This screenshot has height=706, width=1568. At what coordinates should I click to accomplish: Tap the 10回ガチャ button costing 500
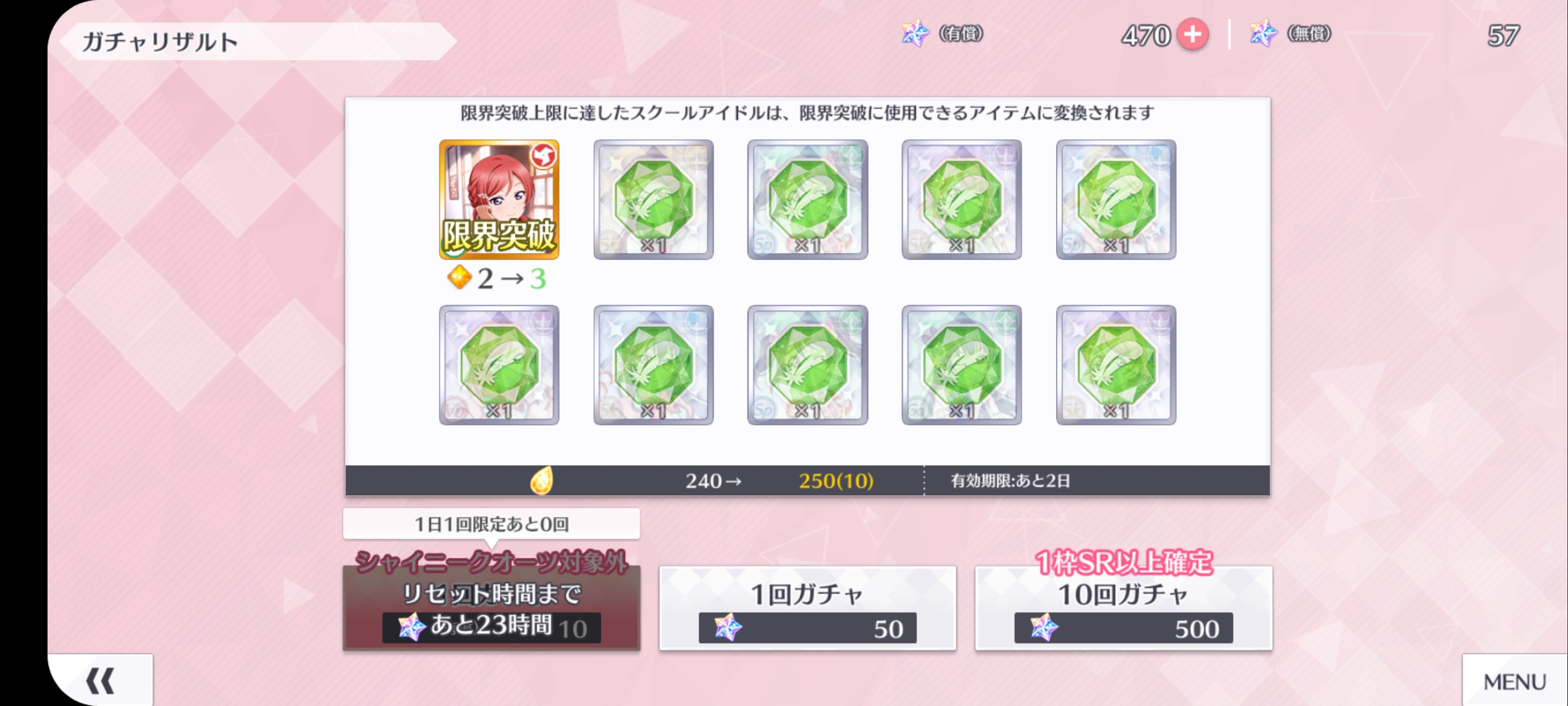(1123, 608)
